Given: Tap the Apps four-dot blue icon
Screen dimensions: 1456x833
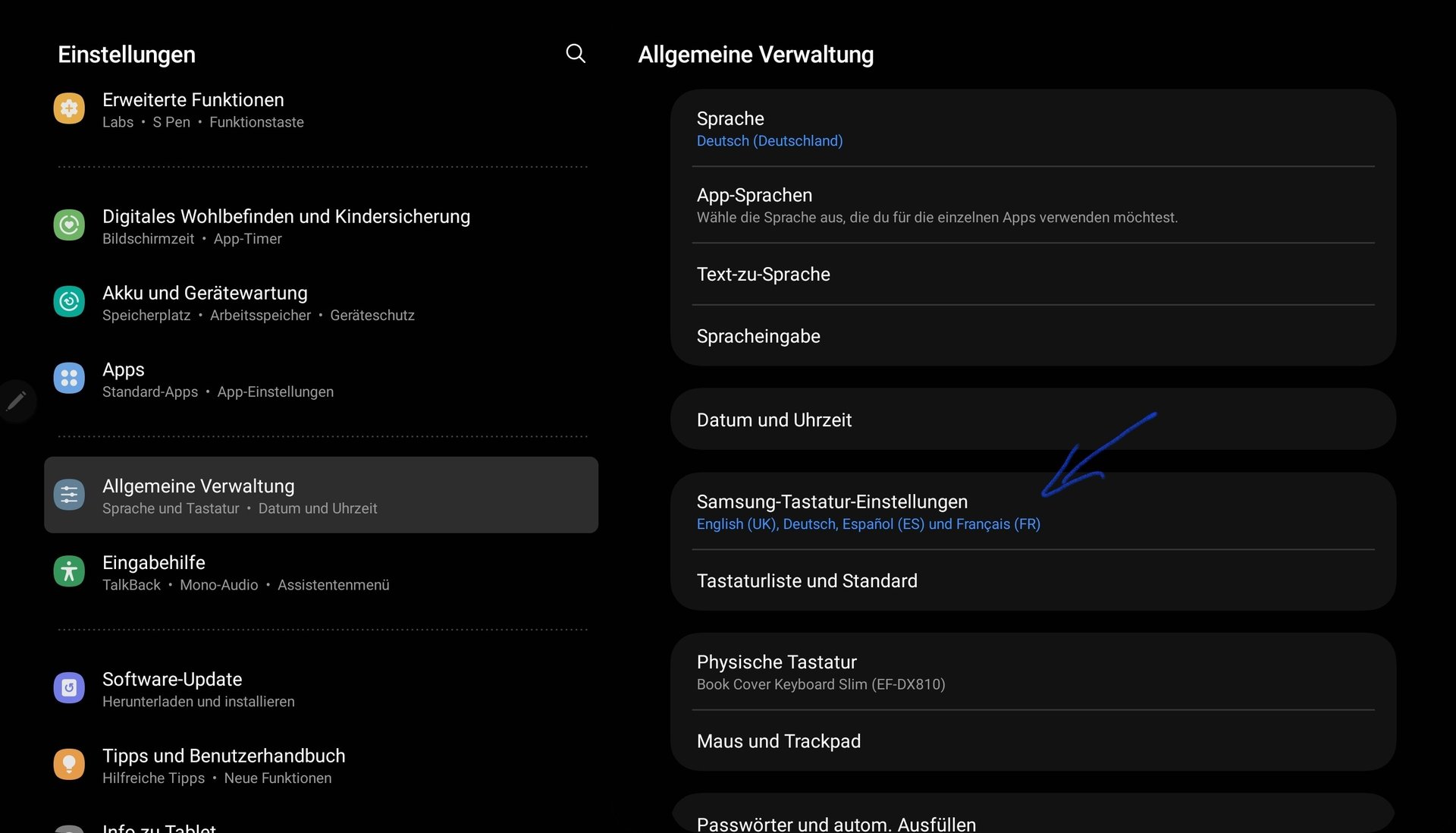Looking at the screenshot, I should (x=69, y=379).
